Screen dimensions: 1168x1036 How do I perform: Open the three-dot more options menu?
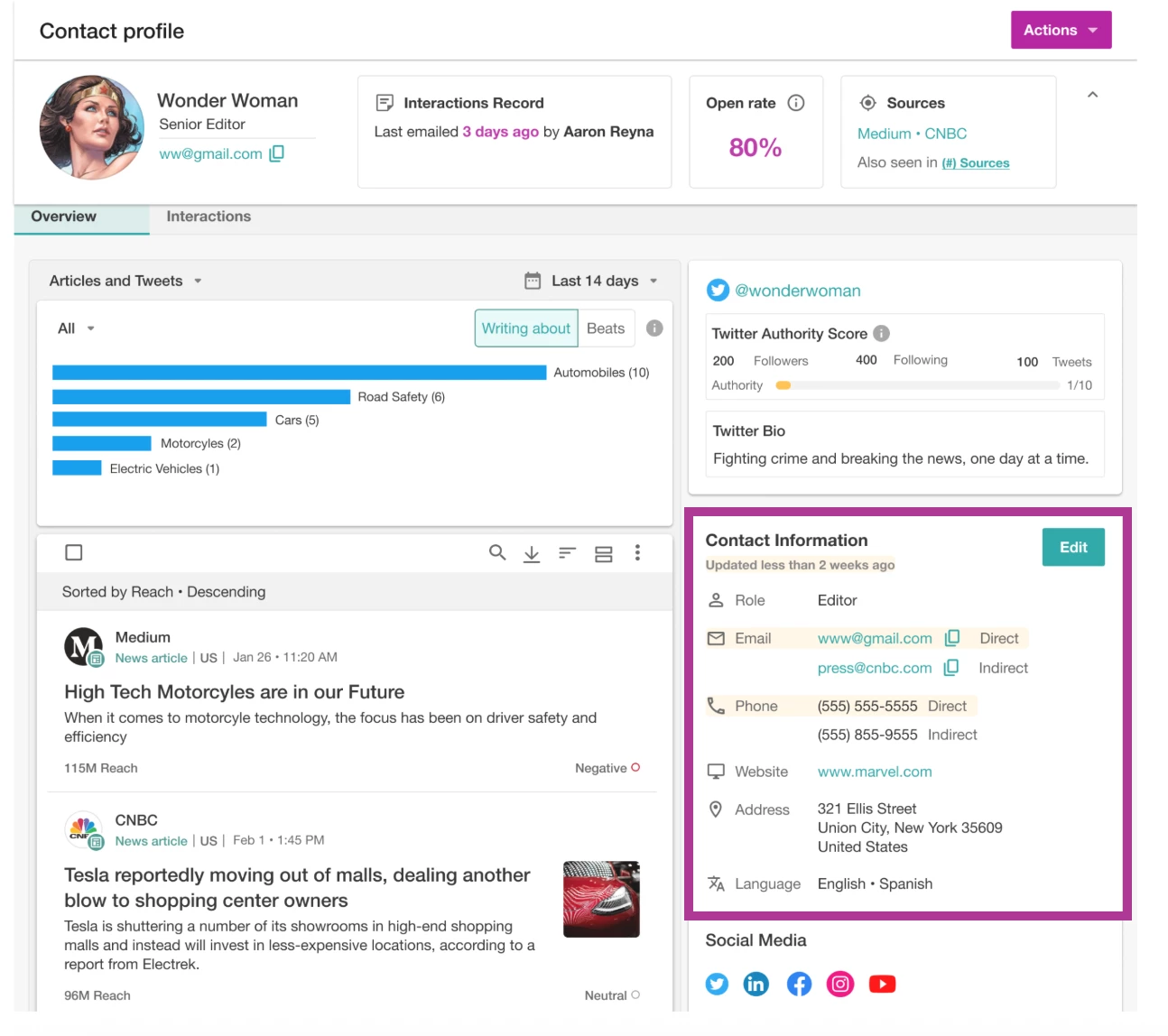click(x=637, y=552)
